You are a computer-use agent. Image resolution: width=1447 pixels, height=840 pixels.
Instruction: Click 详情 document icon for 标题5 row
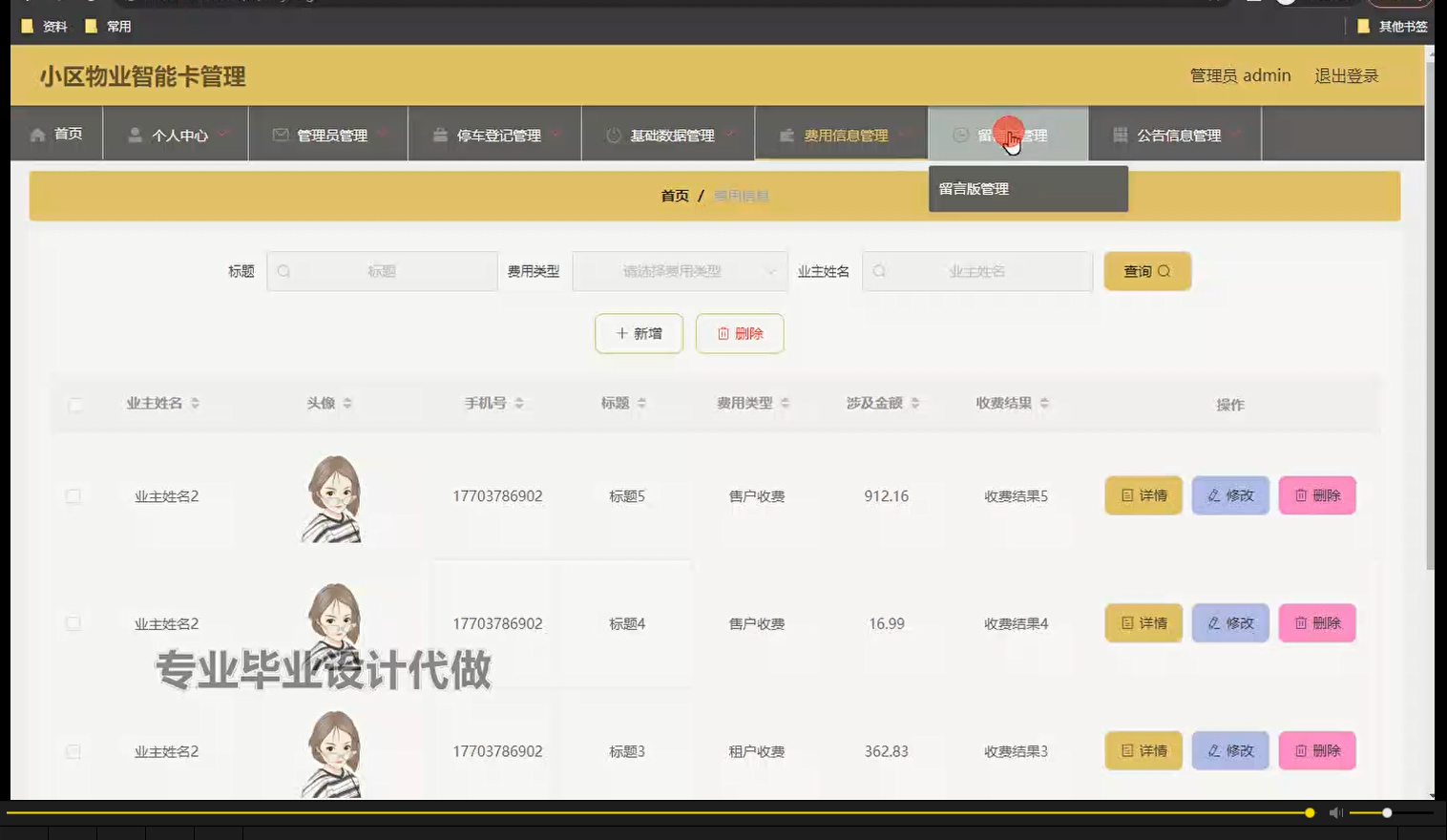click(1125, 495)
